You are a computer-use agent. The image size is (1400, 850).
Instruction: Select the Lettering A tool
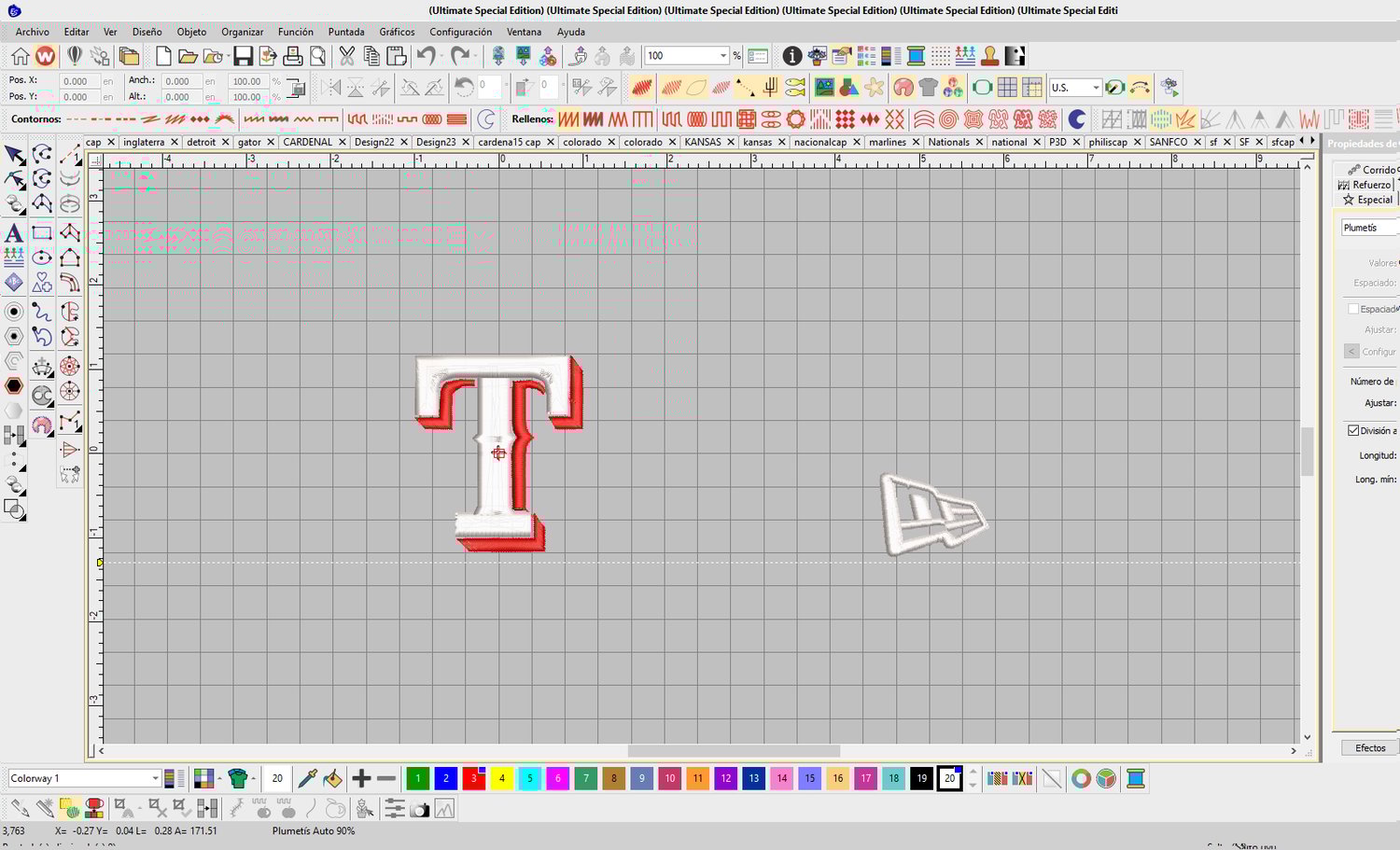pyautogui.click(x=14, y=232)
